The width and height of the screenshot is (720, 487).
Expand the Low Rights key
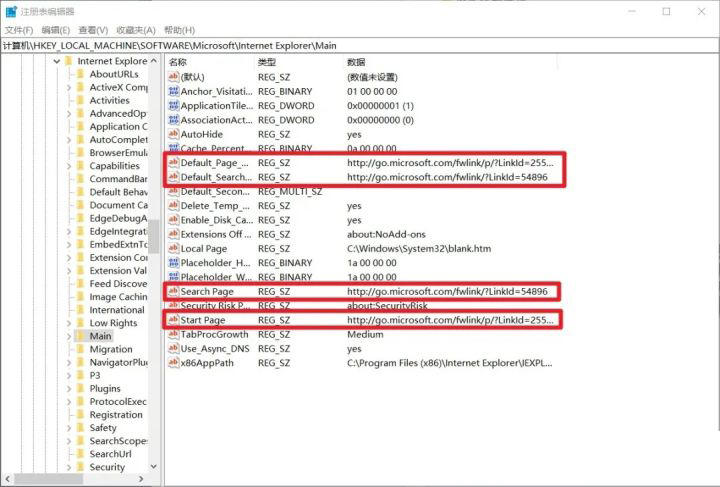click(x=69, y=323)
